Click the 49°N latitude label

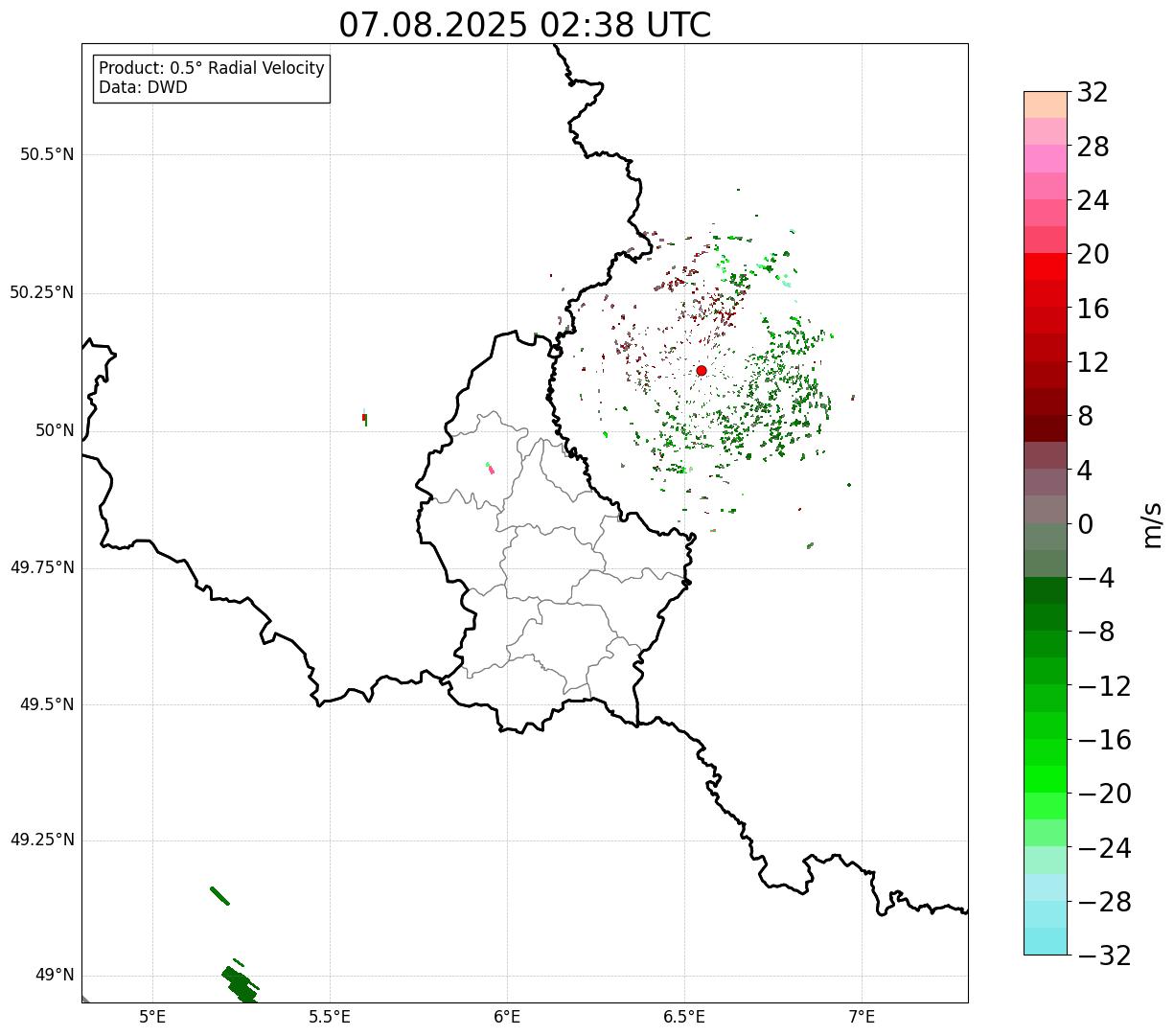point(55,976)
